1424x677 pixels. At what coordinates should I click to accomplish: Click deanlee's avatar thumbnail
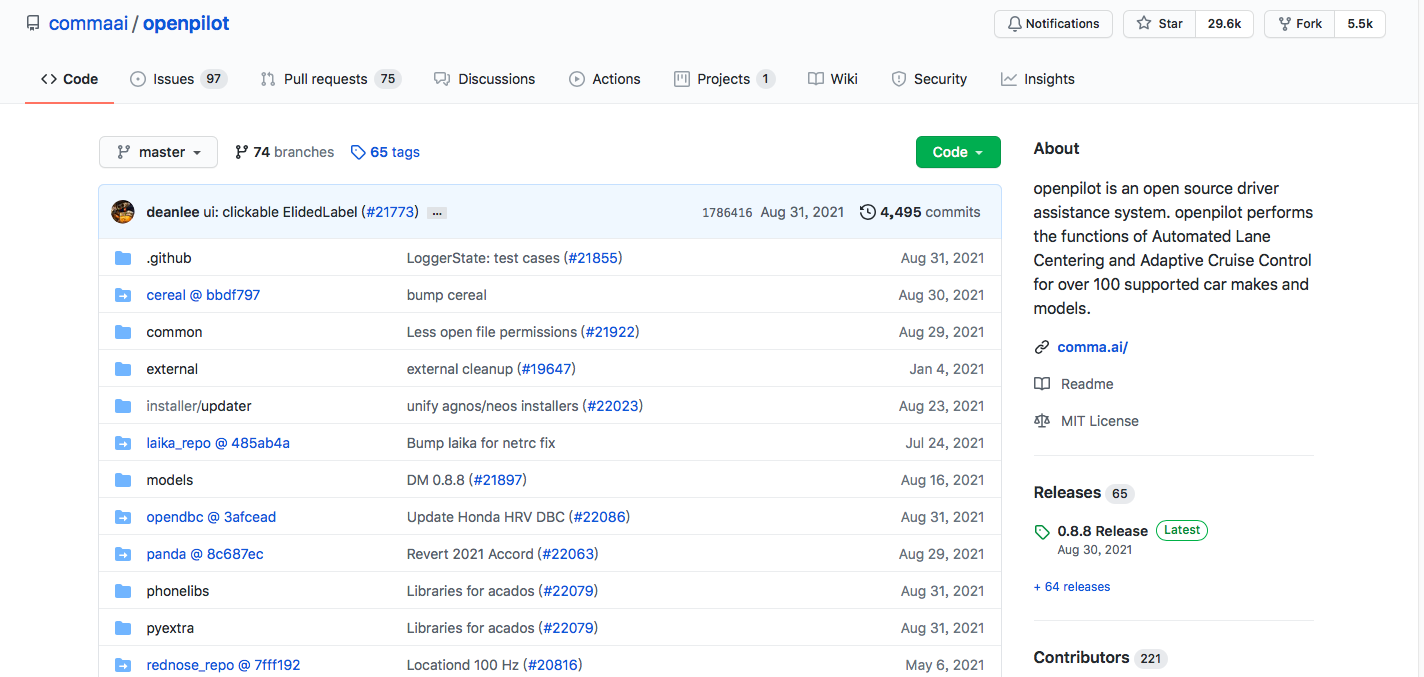click(x=123, y=212)
